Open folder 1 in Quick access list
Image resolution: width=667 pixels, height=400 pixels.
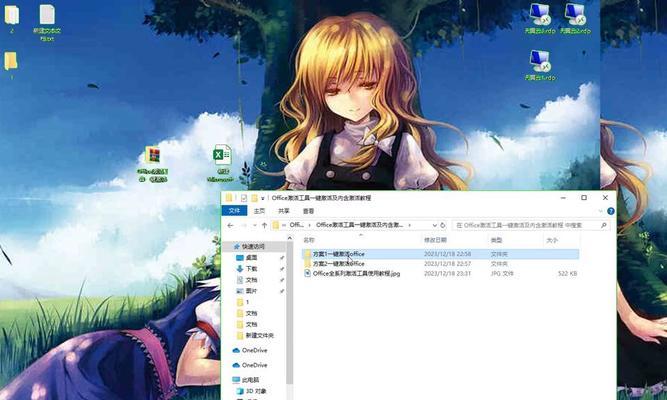pyautogui.click(x=247, y=302)
